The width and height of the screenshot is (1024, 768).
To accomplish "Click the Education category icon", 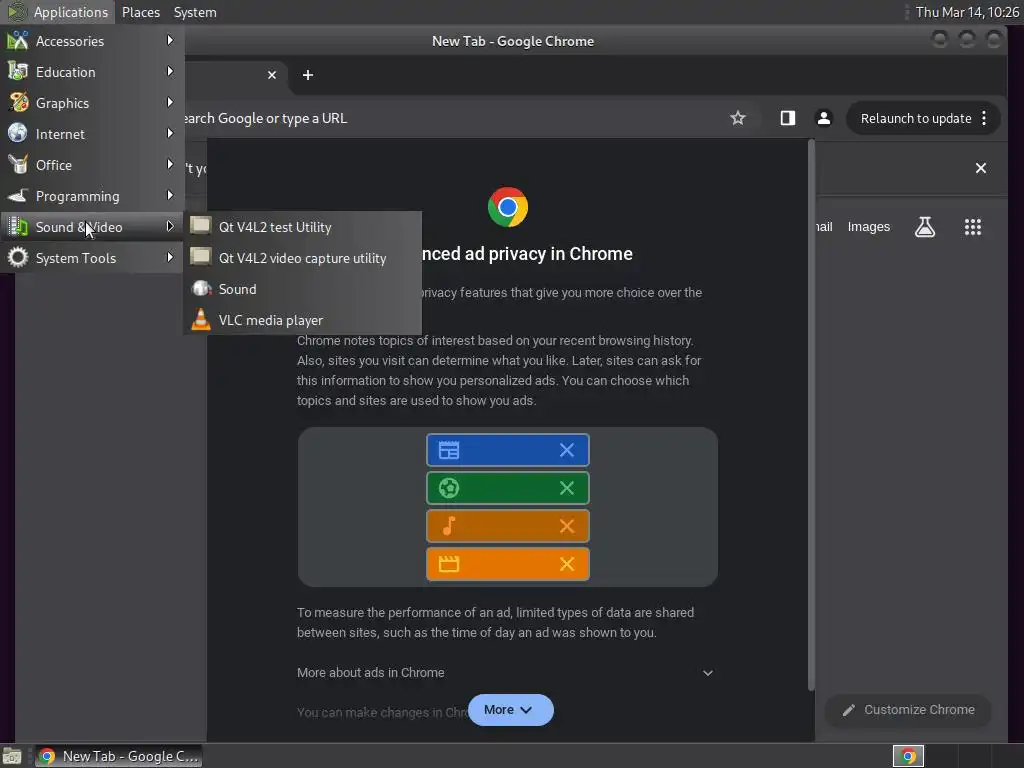I will [18, 71].
